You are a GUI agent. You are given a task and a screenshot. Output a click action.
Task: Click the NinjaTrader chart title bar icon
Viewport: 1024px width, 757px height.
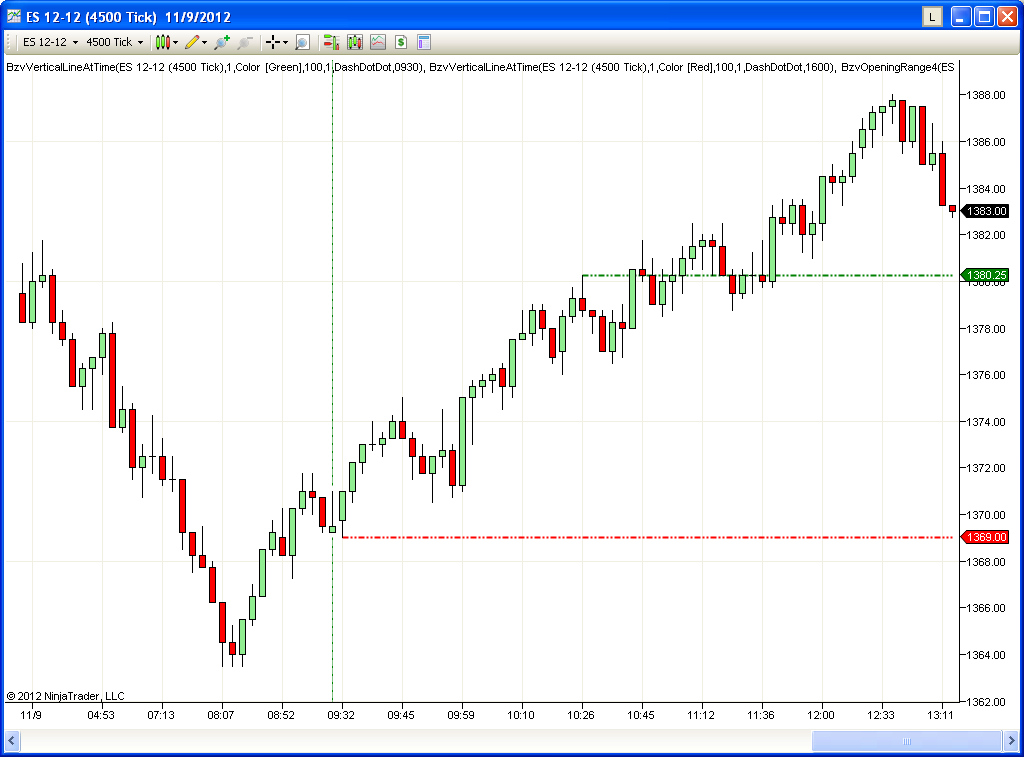[14, 16]
